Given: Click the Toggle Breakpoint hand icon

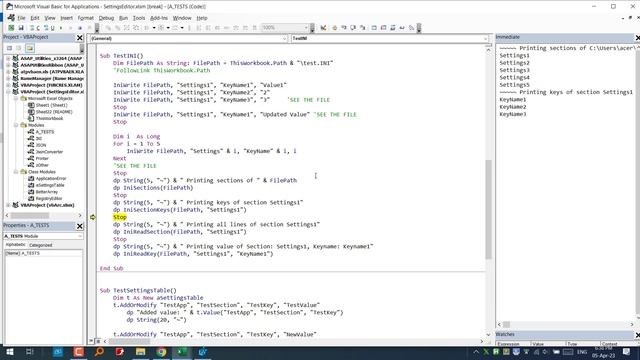Looking at the screenshot, I should pyautogui.click(x=334, y=28).
